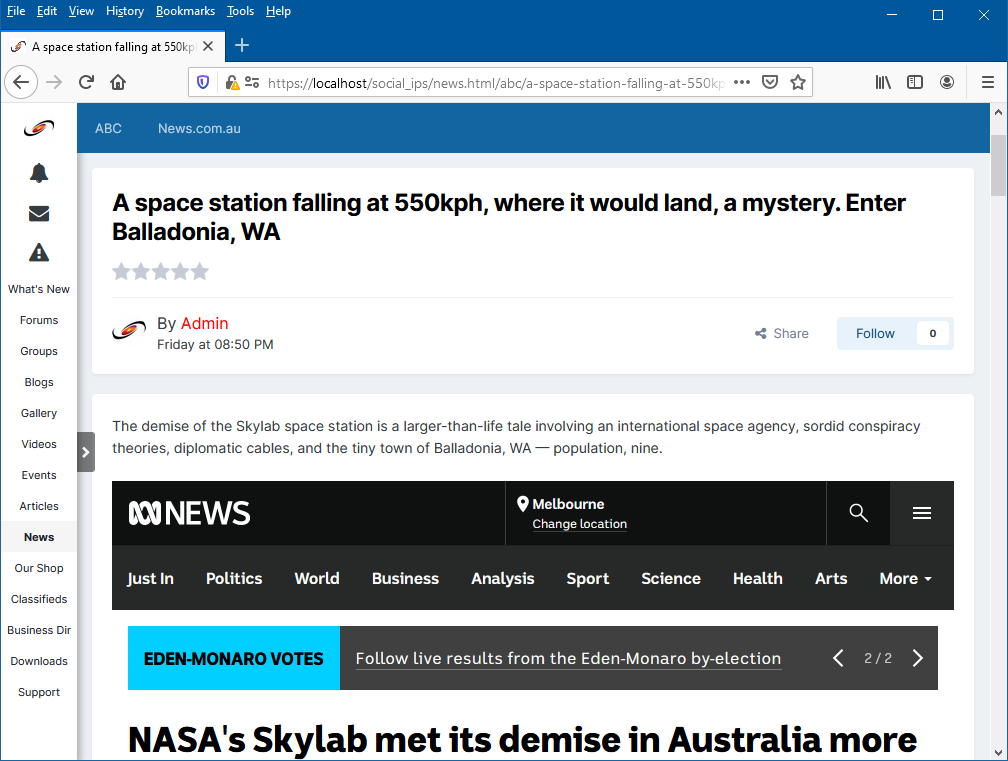This screenshot has height=761, width=1008.
Task: Expand the collapsed sidebar arrow handle
Action: (86, 452)
